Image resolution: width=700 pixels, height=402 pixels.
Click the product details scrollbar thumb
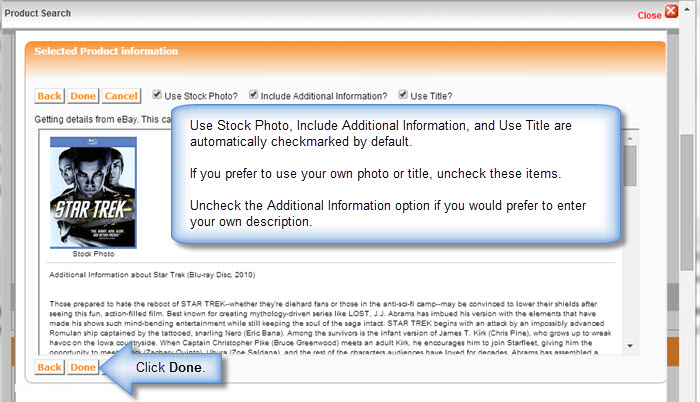[630, 166]
